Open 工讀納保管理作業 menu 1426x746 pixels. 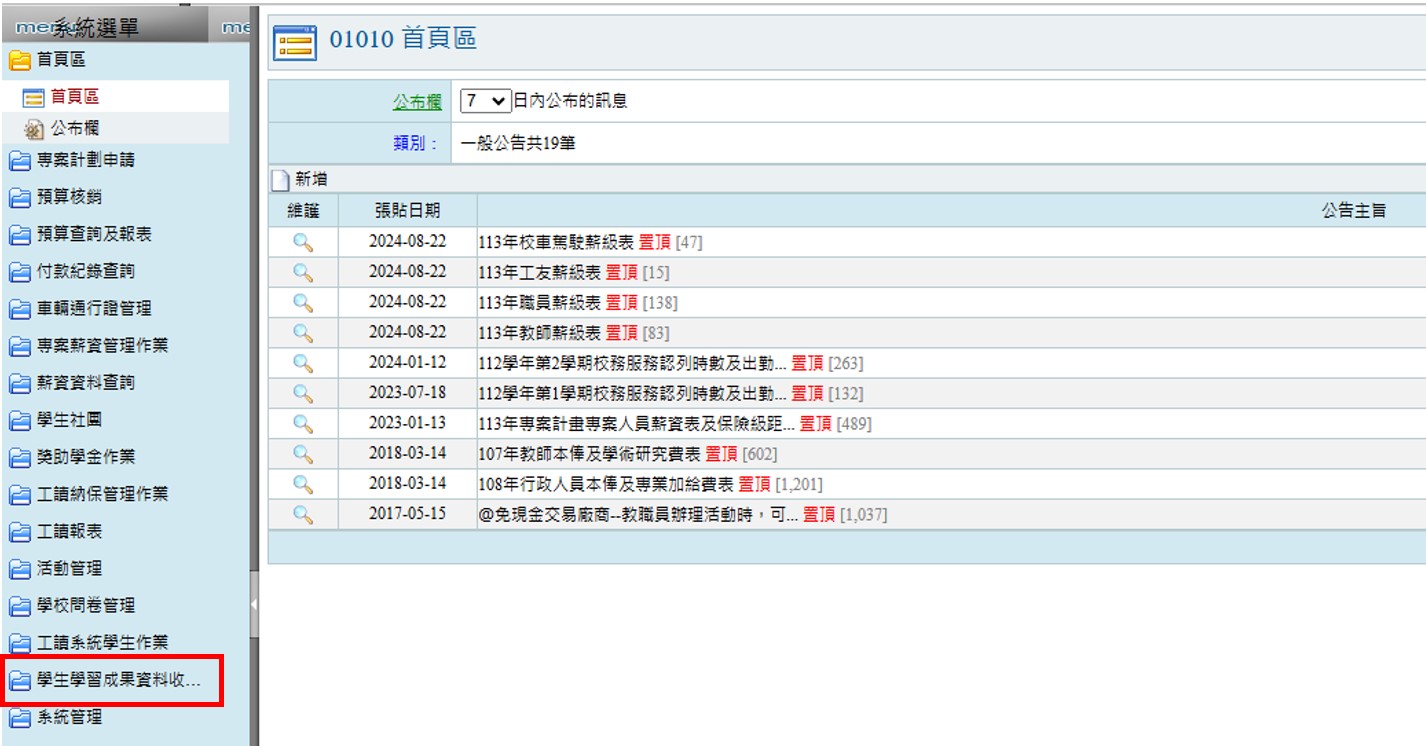102,494
